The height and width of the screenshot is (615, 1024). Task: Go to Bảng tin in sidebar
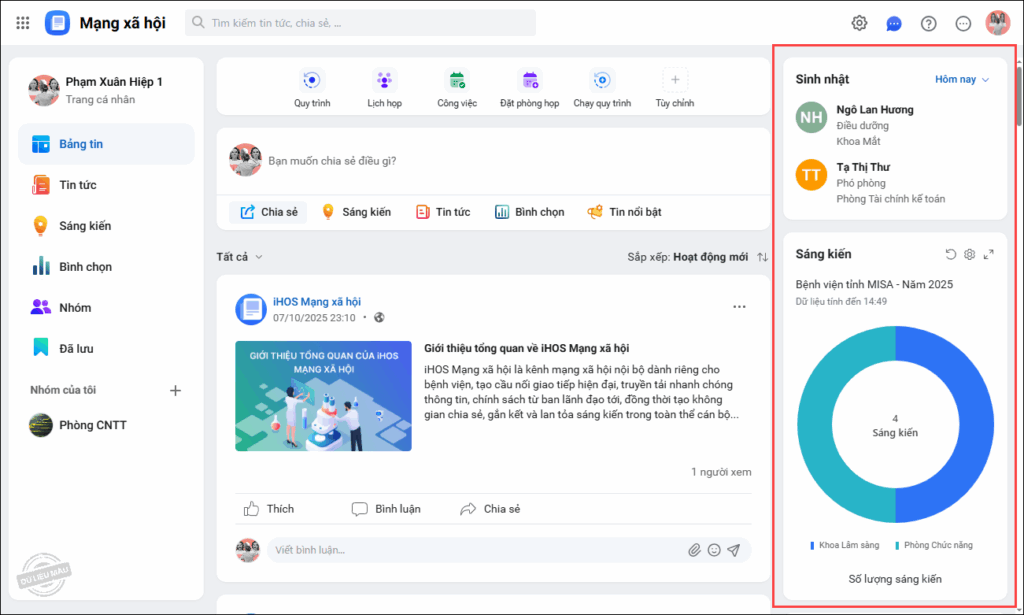coord(106,144)
